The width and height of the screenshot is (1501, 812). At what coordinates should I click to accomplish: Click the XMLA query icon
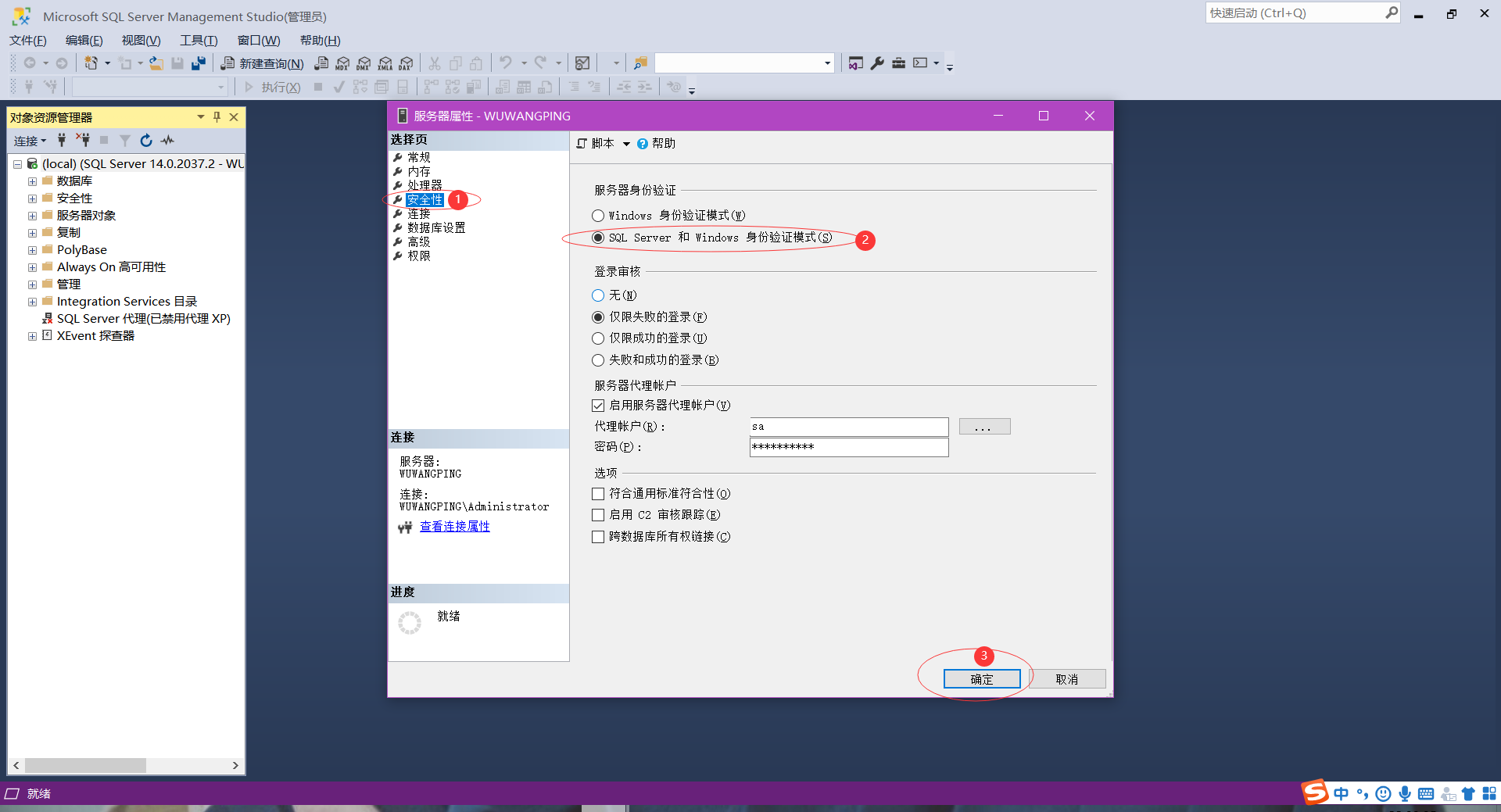click(385, 63)
